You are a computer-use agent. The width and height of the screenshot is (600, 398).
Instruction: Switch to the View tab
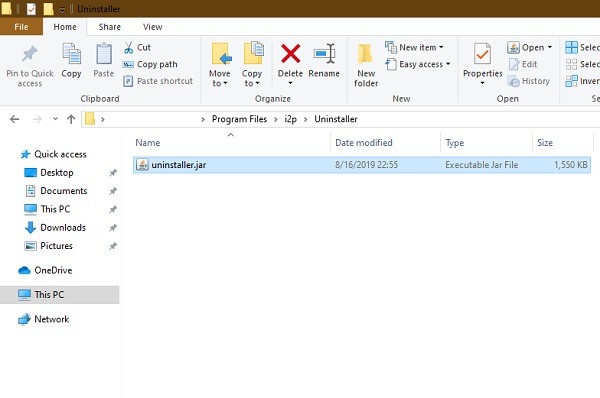(x=152, y=27)
